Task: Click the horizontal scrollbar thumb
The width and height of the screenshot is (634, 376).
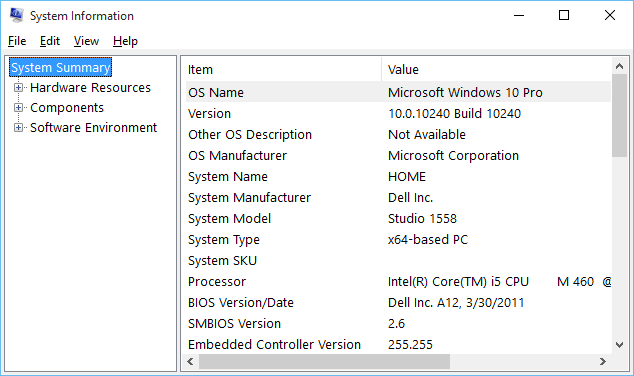Action: pos(324,361)
